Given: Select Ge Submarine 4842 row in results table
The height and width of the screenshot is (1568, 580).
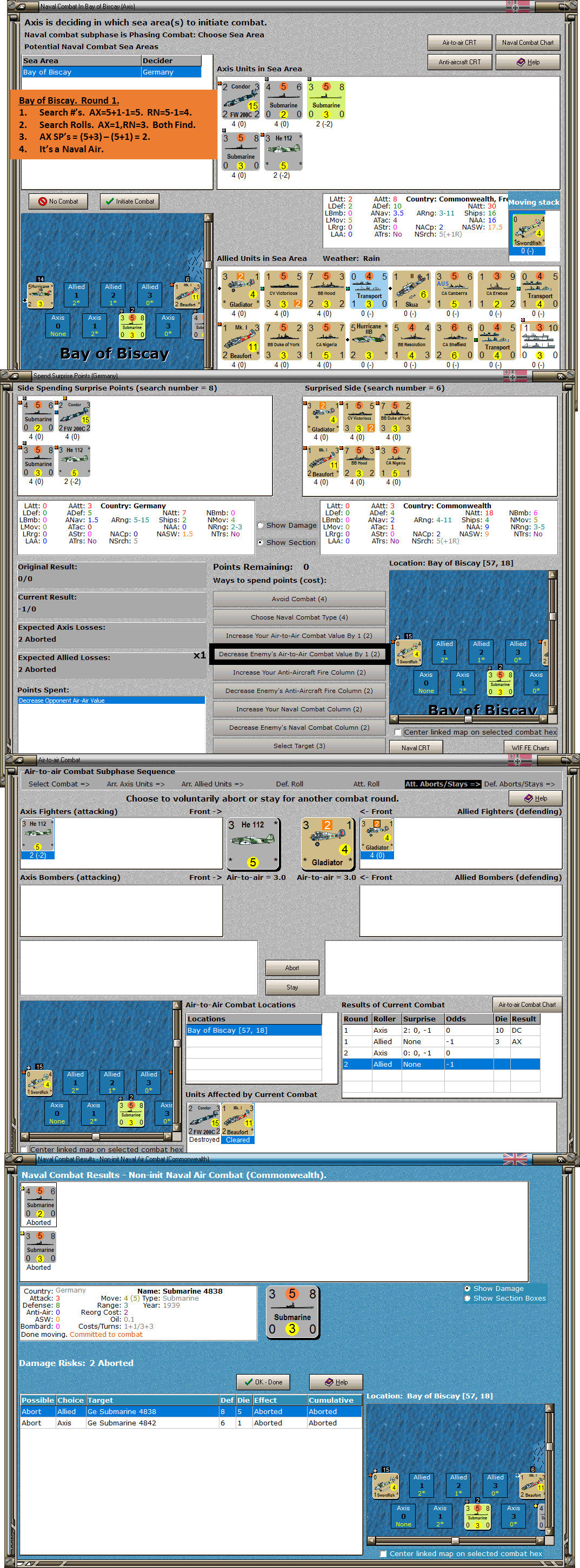Looking at the screenshot, I should [191, 1423].
